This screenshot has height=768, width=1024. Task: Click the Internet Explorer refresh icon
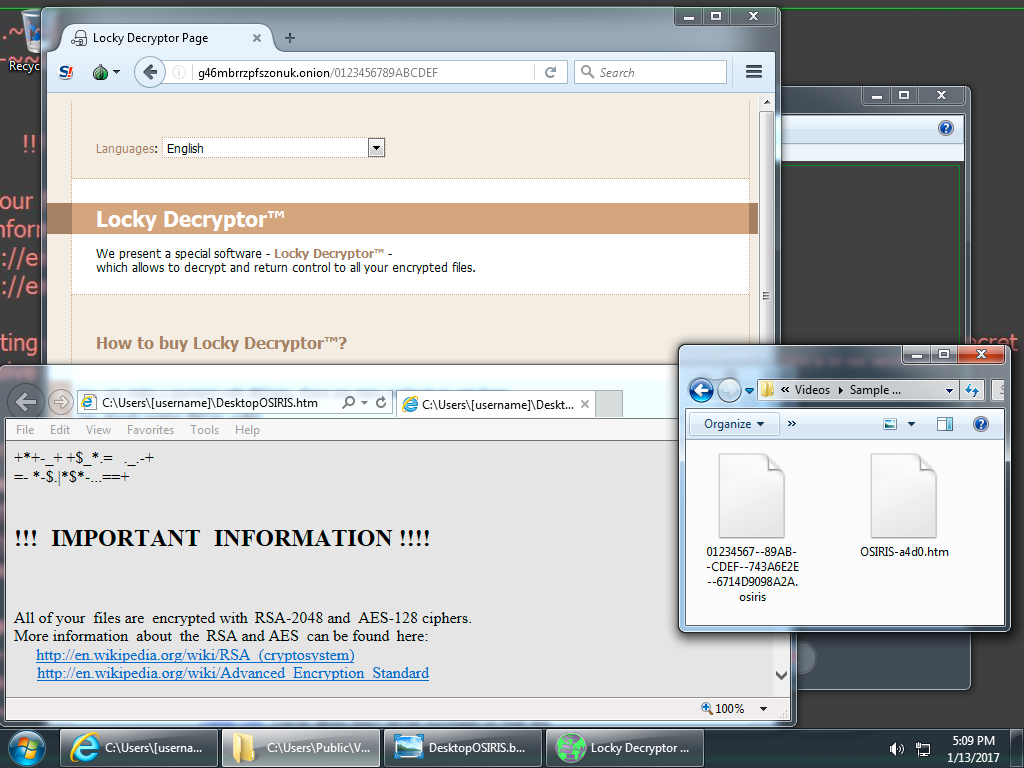click(381, 402)
